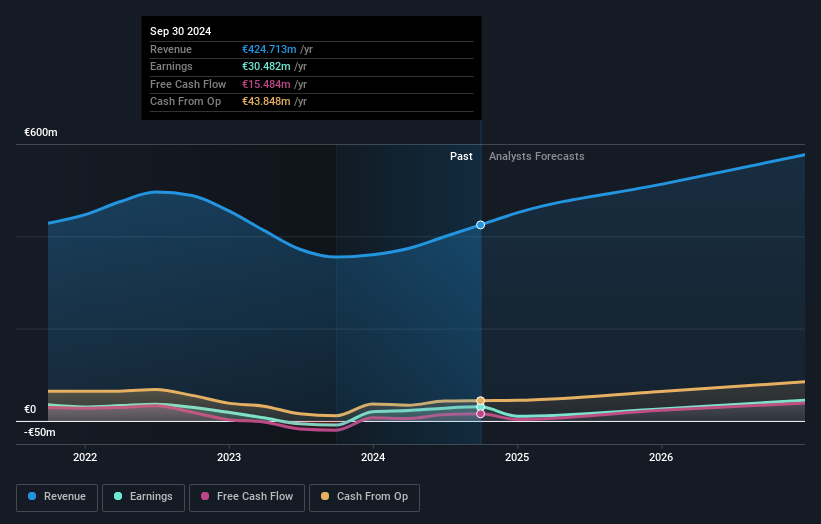The height and width of the screenshot is (524, 821).
Task: Click the pink Free Cash Flow data point
Action: [480, 414]
